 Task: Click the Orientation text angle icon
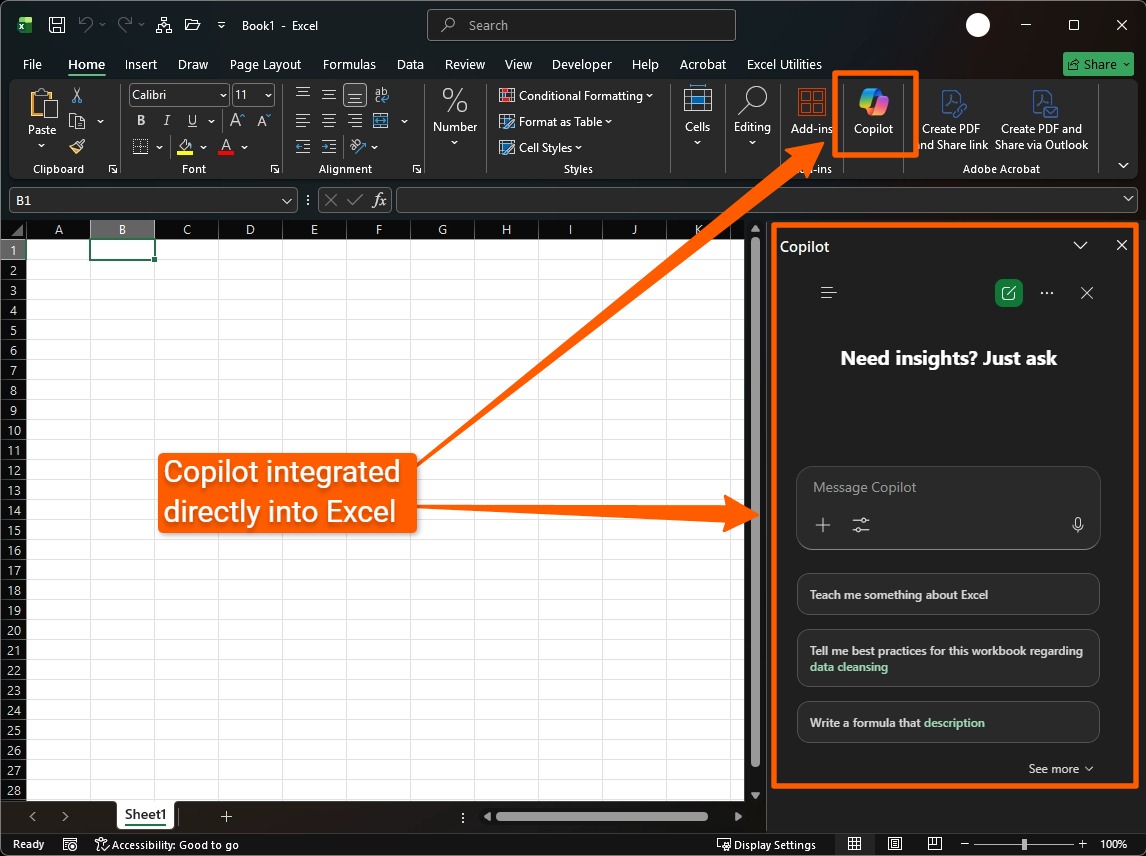pyautogui.click(x=357, y=146)
